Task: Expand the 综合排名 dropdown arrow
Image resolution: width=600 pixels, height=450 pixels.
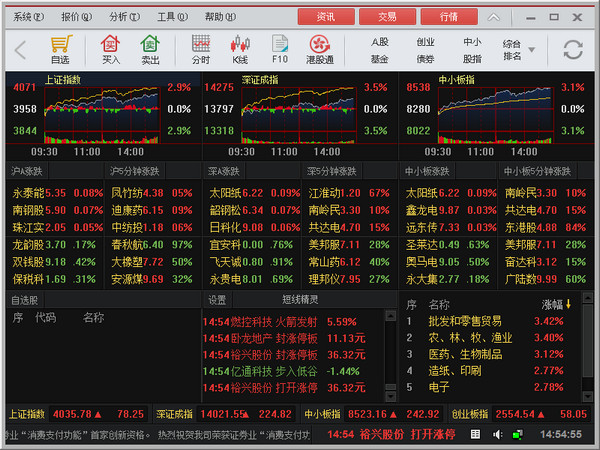Action: pos(531,50)
